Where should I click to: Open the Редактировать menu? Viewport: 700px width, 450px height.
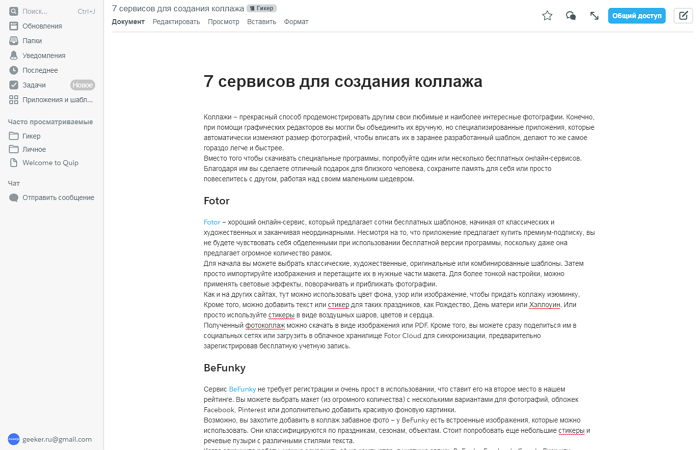coord(176,21)
